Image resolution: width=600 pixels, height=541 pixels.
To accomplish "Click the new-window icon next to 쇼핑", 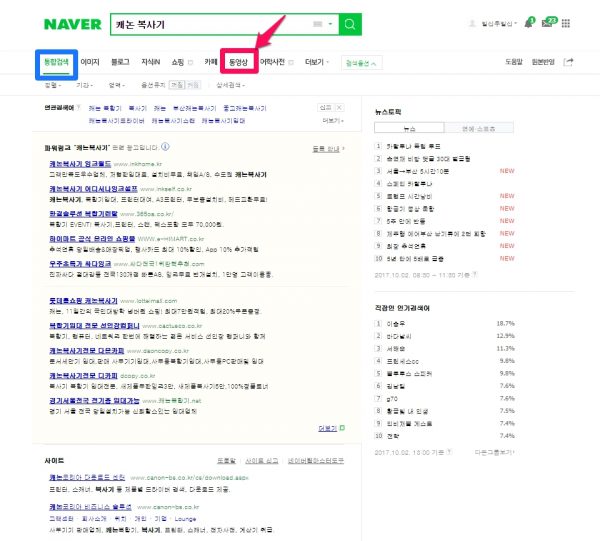I will (x=190, y=63).
